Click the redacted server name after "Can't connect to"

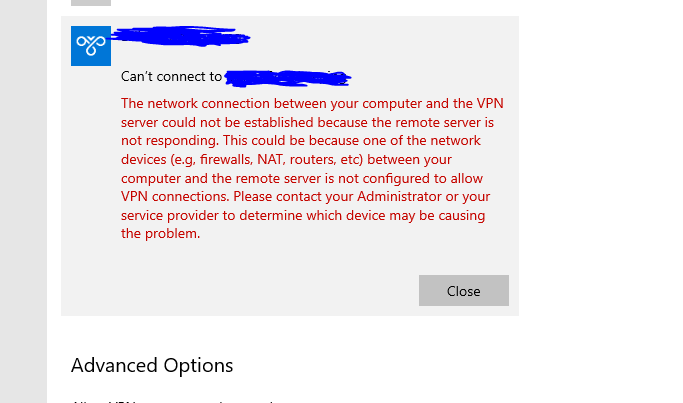click(288, 75)
